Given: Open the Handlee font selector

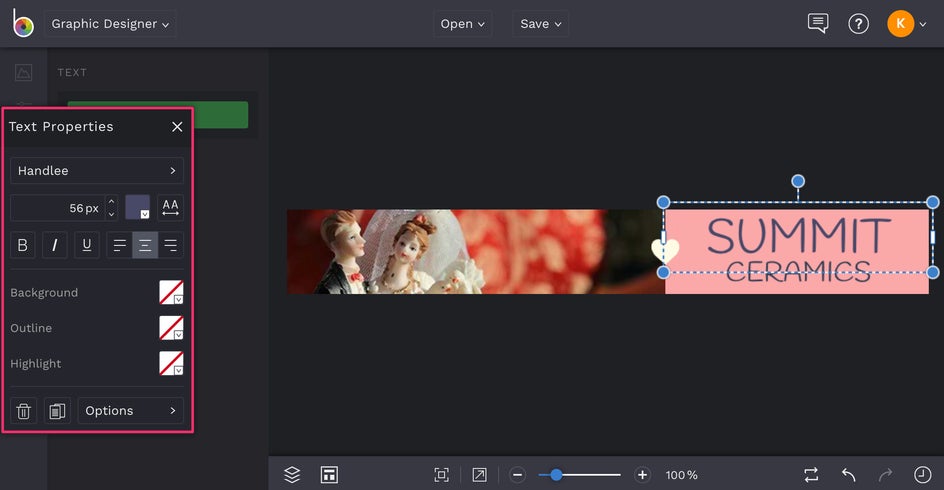Looking at the screenshot, I should (97, 171).
